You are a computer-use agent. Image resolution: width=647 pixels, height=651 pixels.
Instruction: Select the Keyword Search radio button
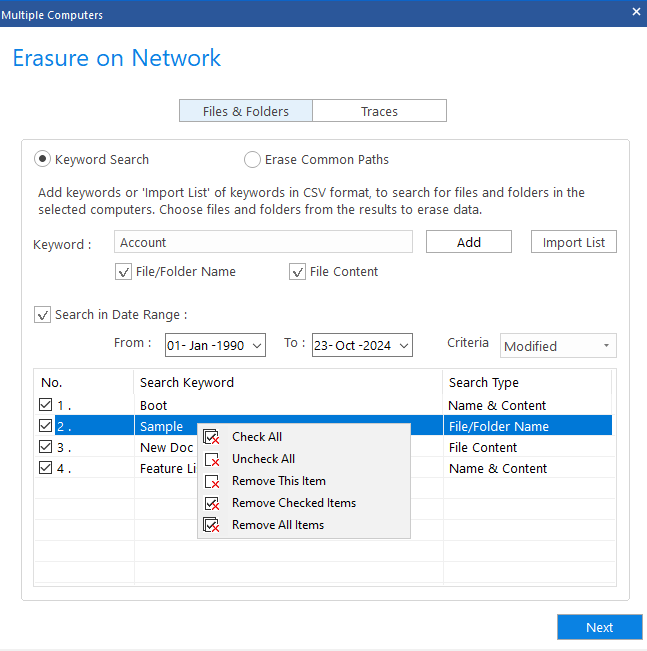tap(42, 159)
